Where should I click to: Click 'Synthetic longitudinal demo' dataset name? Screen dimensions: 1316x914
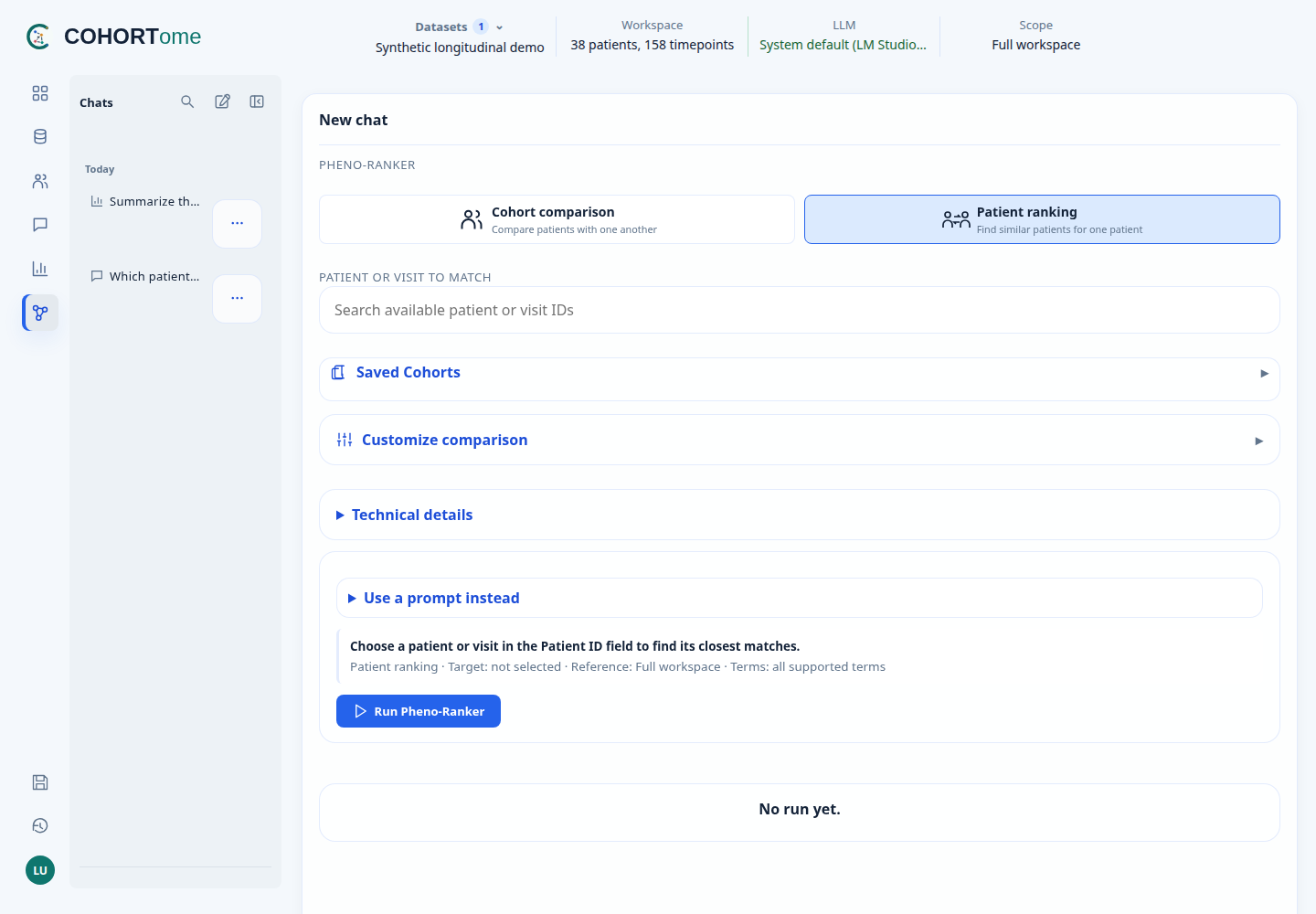pos(460,48)
